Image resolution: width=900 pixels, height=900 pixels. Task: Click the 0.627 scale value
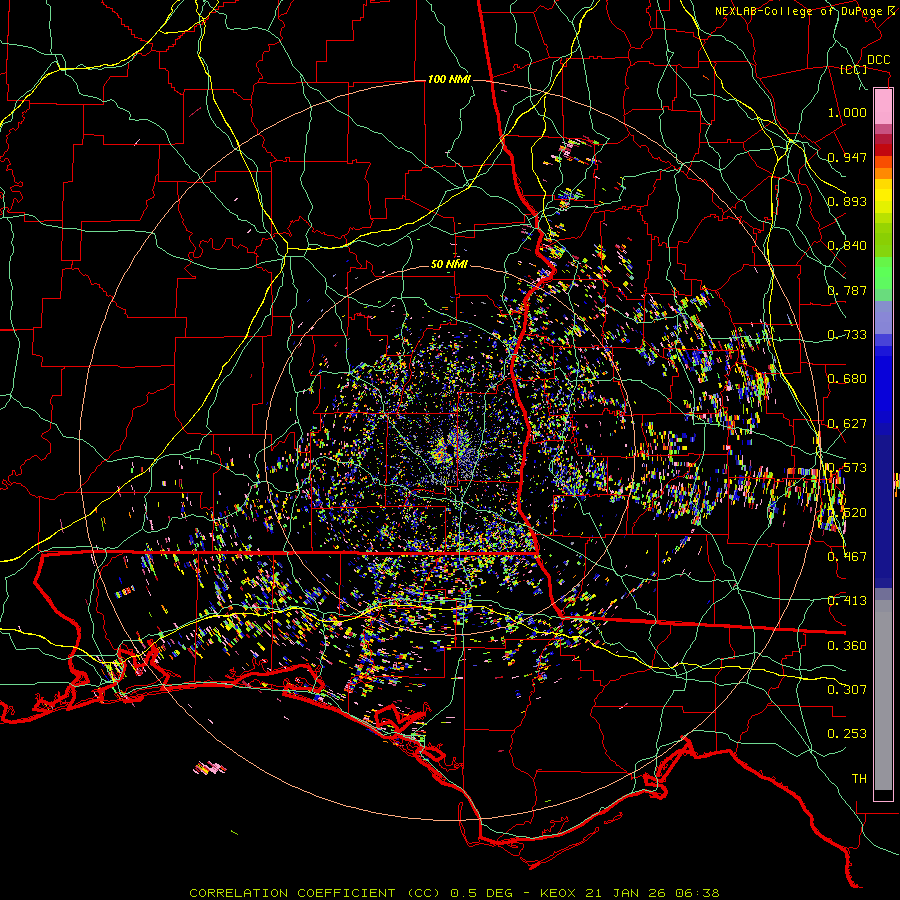tap(847, 424)
